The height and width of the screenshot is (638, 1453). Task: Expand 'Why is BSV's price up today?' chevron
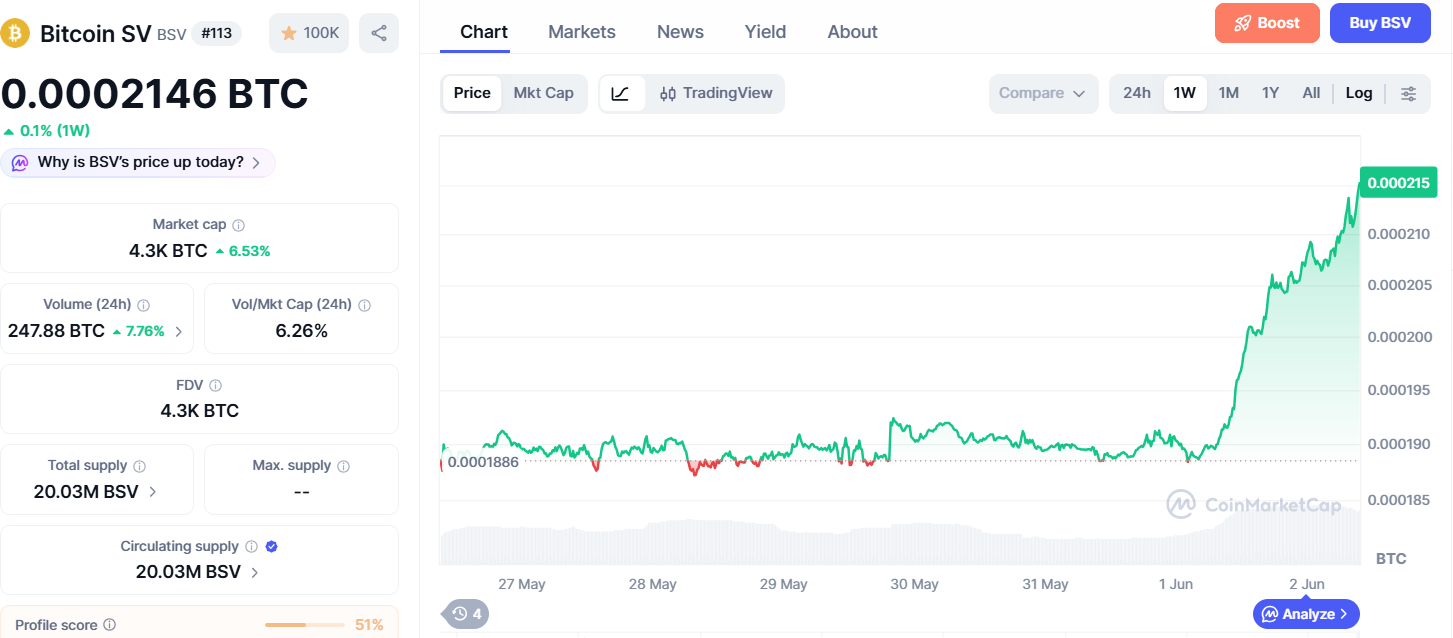tap(257, 162)
